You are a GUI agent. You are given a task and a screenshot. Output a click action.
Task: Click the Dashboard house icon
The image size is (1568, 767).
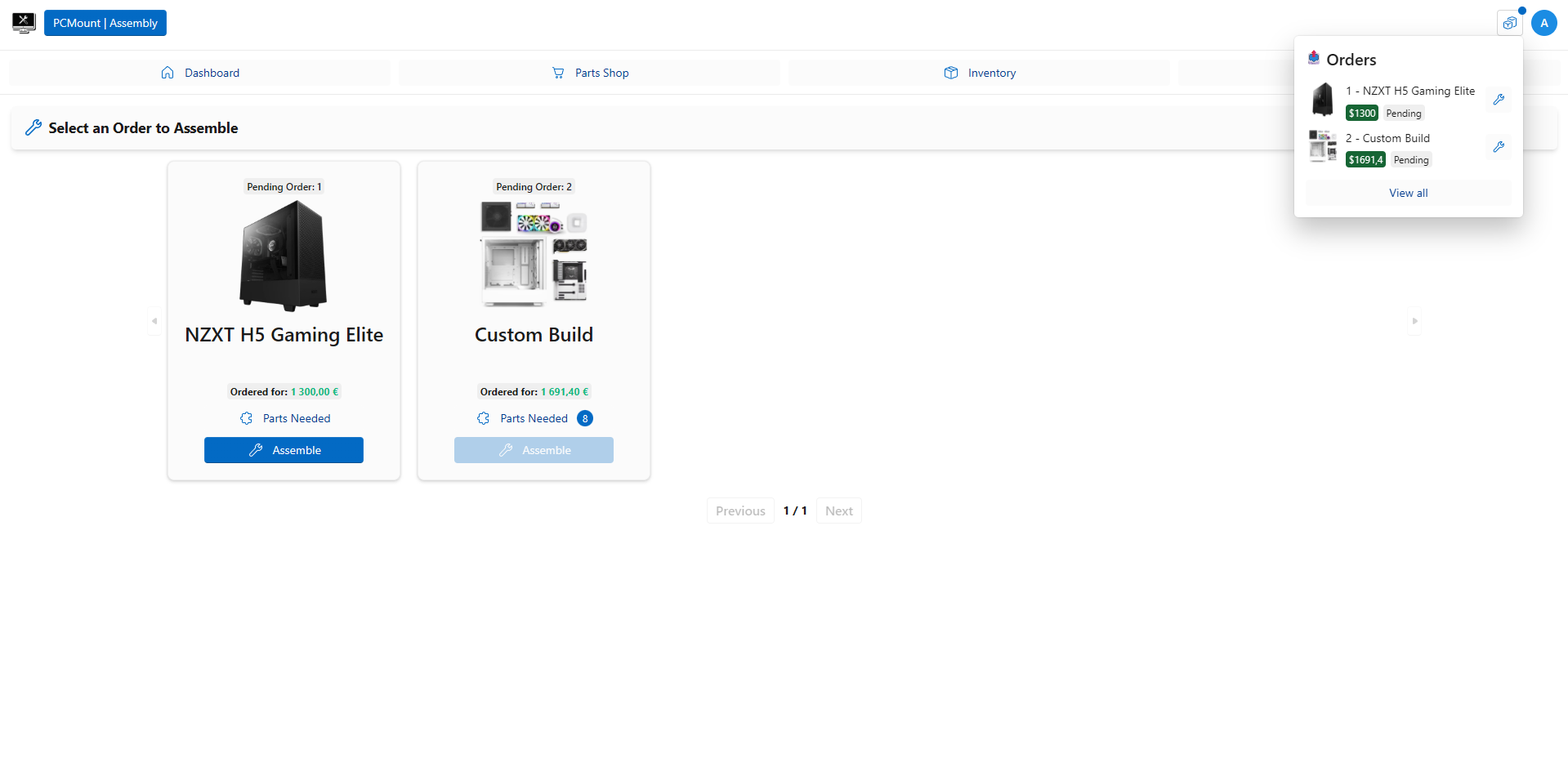click(x=168, y=73)
